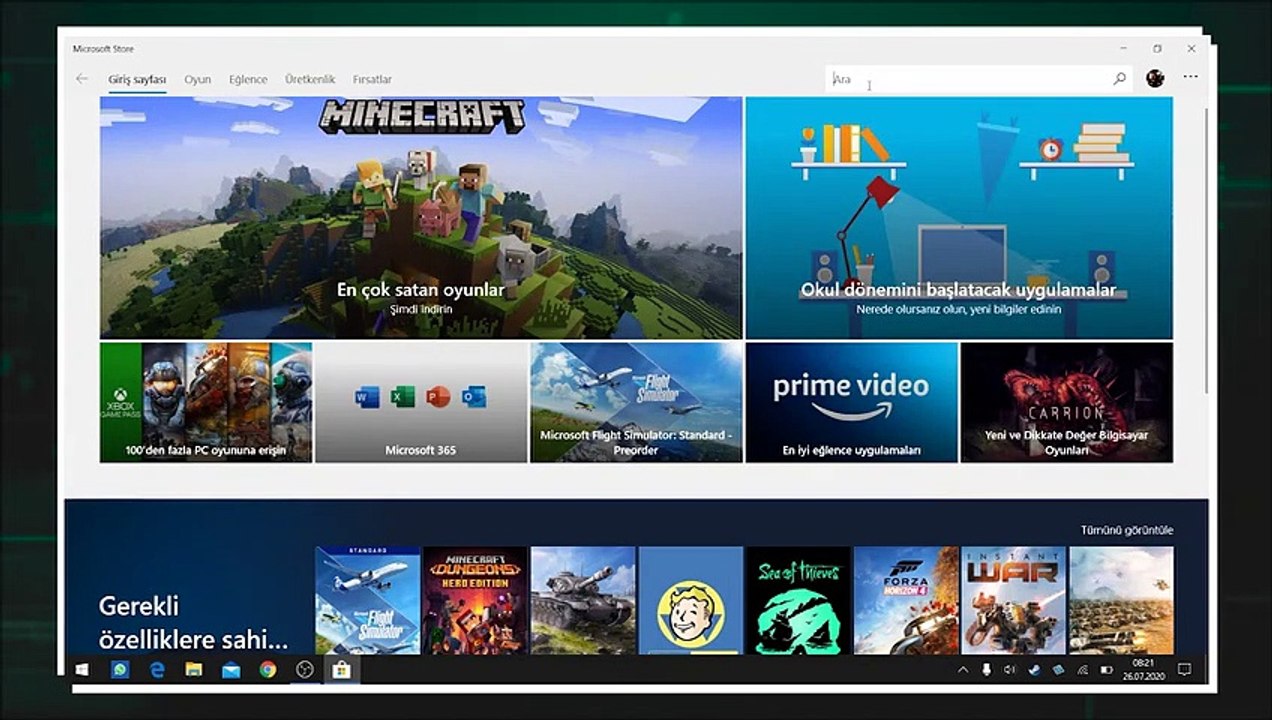Screen dimensions: 1272x720
Task: Select the last desert battlefield game cover
Action: (1121, 600)
